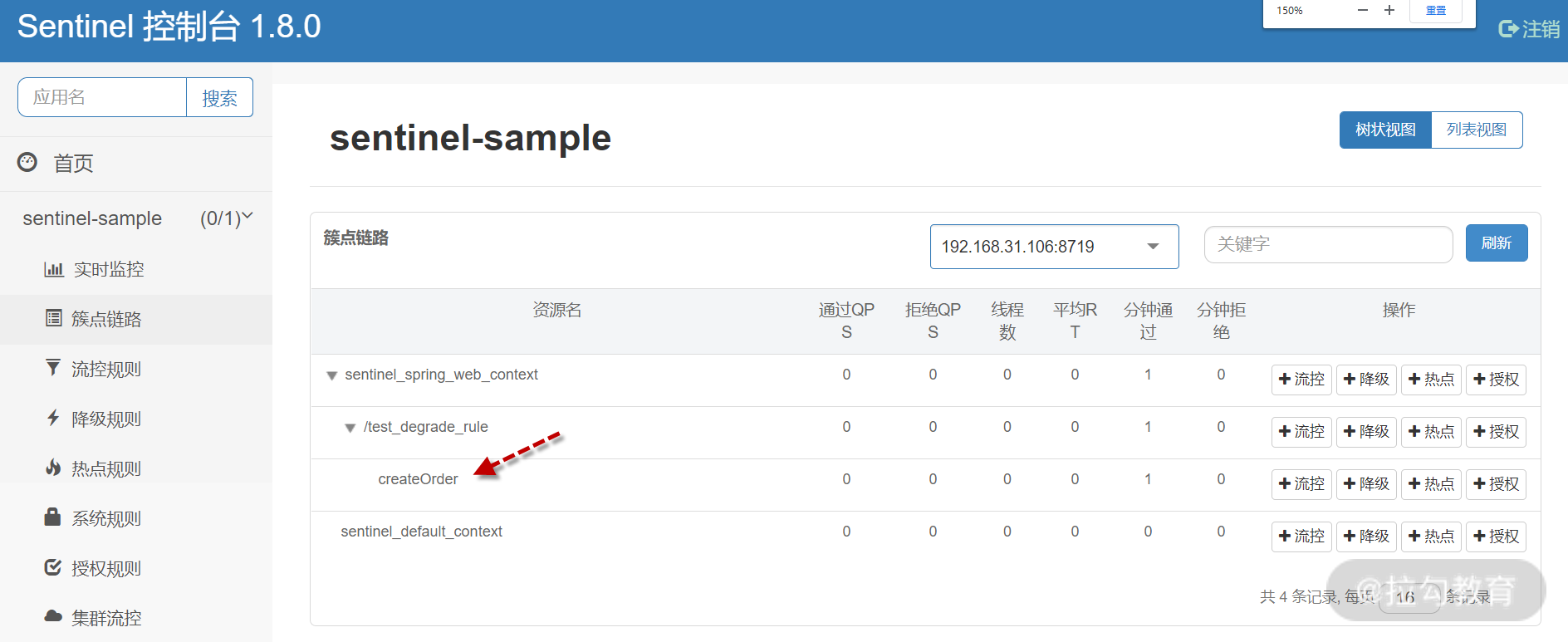Click the 降级规则 lightning icon

(x=53, y=418)
